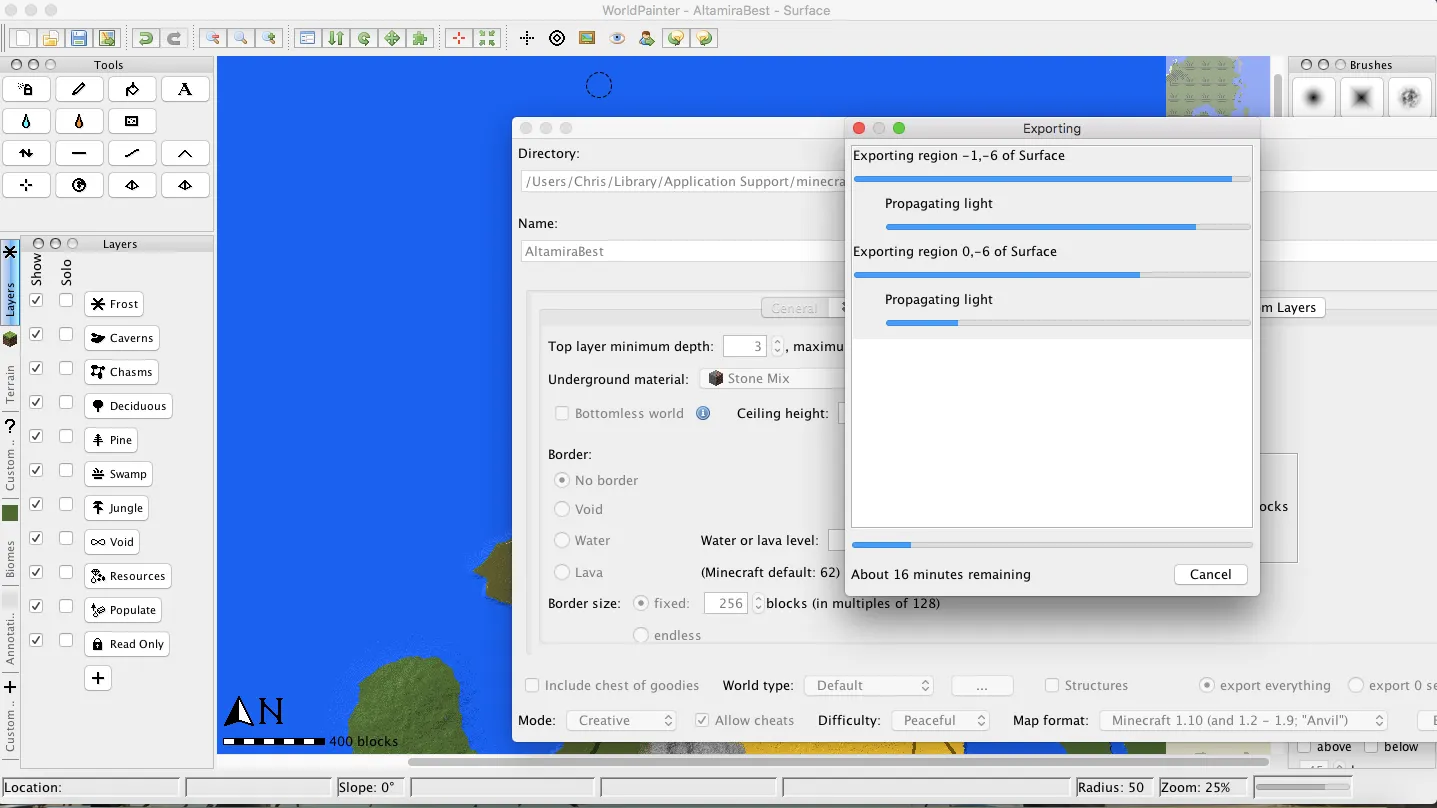1437x808 pixels.
Task: Open the Mode dropdown showing Creative
Action: click(622, 720)
